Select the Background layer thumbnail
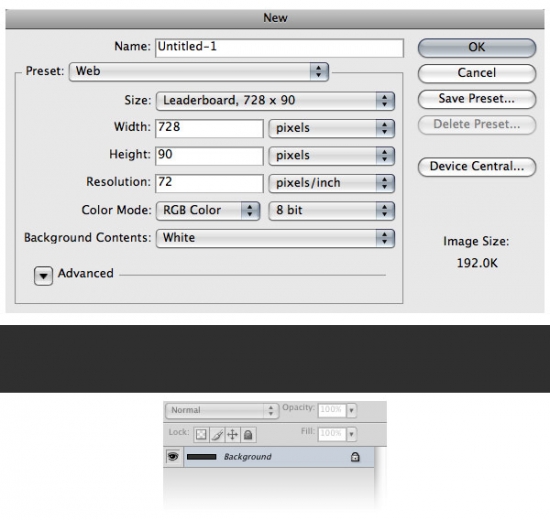Image resolution: width=550 pixels, height=520 pixels. click(x=201, y=457)
